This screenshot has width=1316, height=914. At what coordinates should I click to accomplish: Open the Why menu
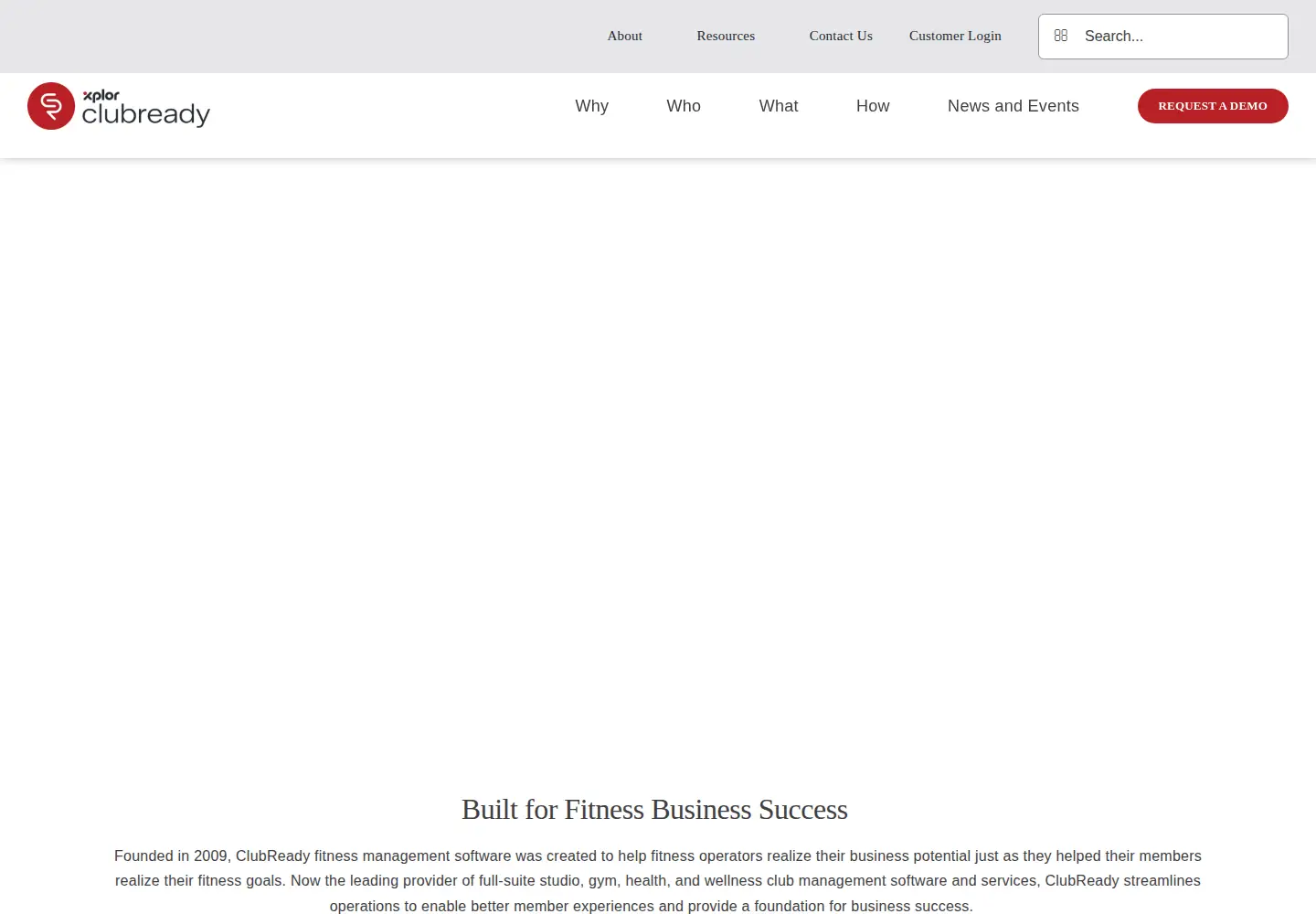coord(592,106)
